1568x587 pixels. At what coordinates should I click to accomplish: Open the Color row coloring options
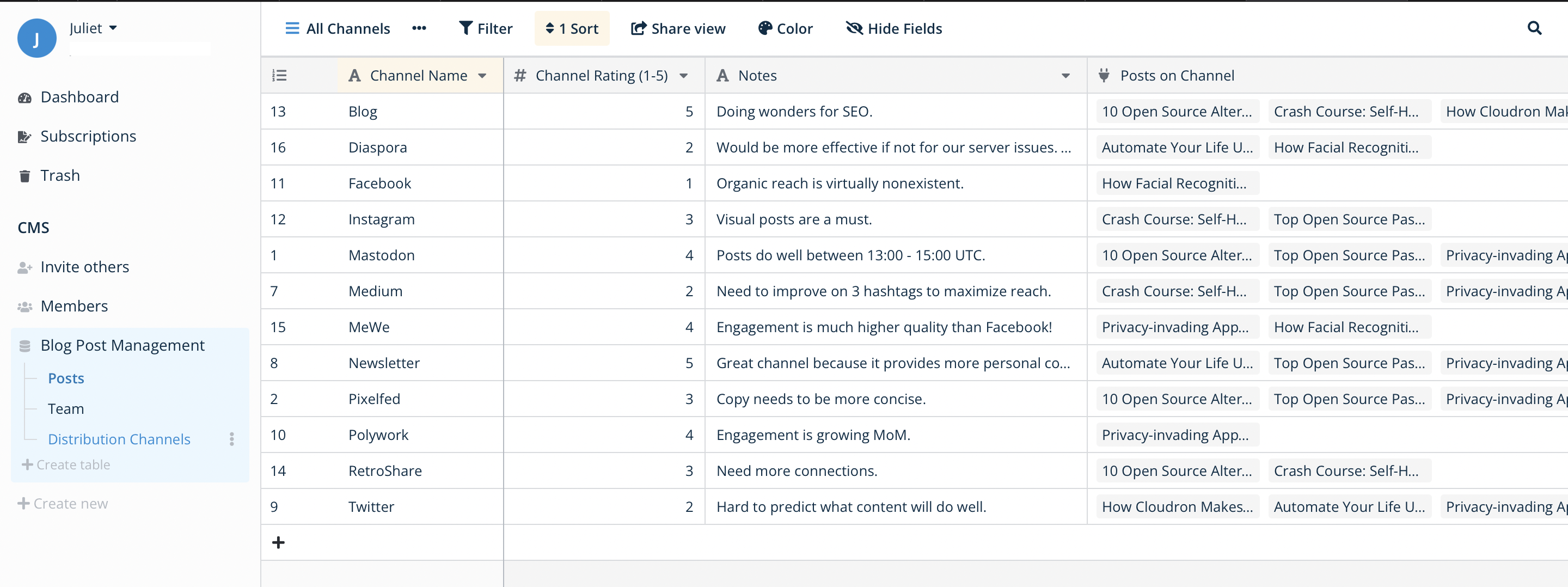tap(785, 29)
